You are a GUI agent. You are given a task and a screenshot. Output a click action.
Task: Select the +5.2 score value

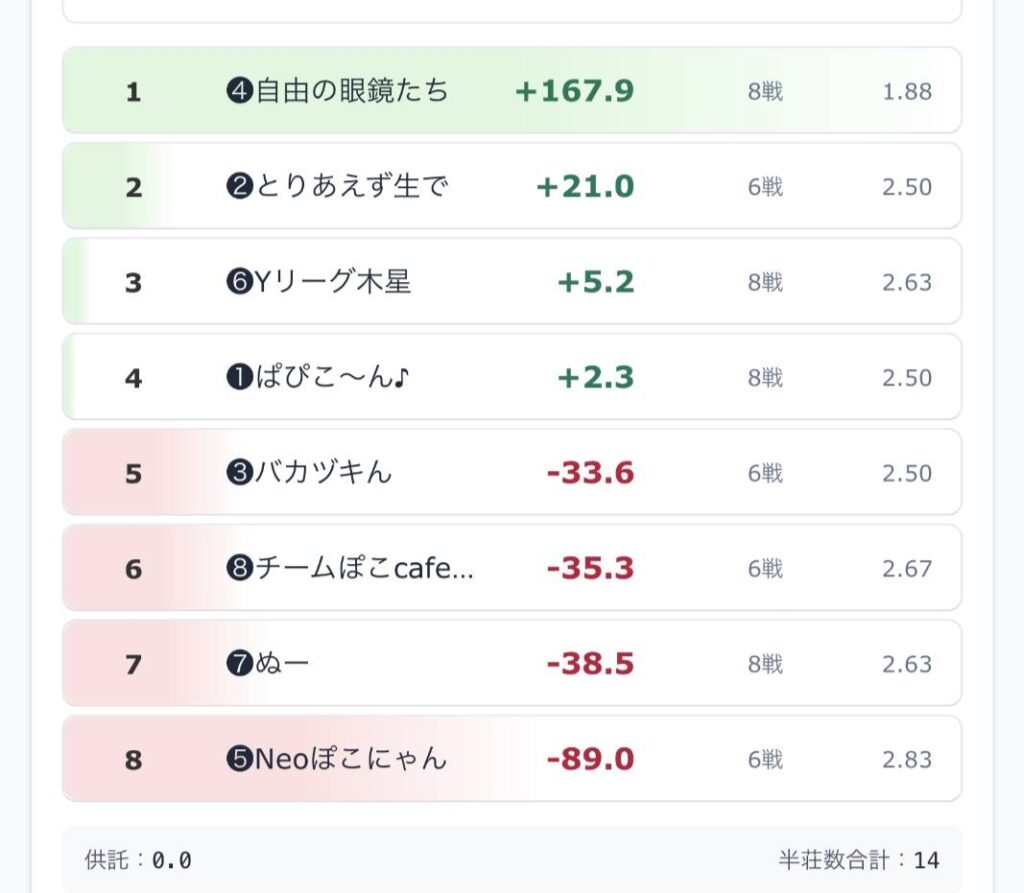[x=596, y=283]
